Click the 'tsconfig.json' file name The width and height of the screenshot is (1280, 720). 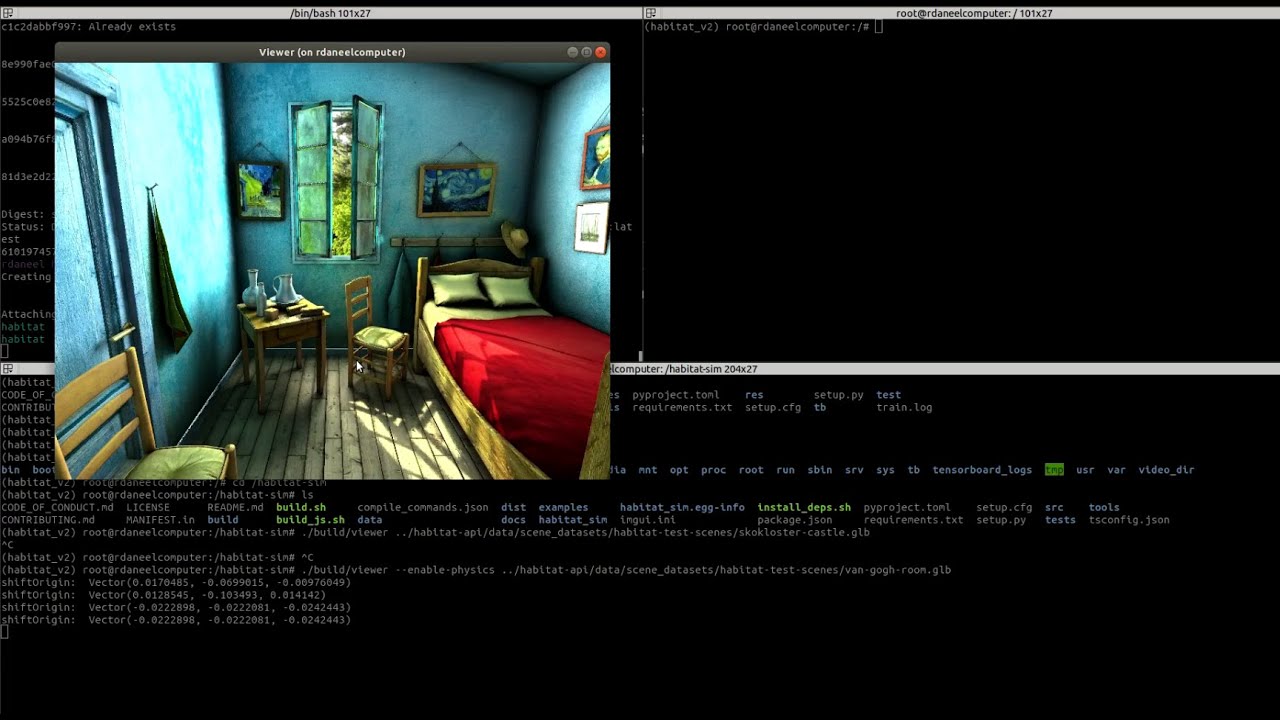(x=1129, y=520)
